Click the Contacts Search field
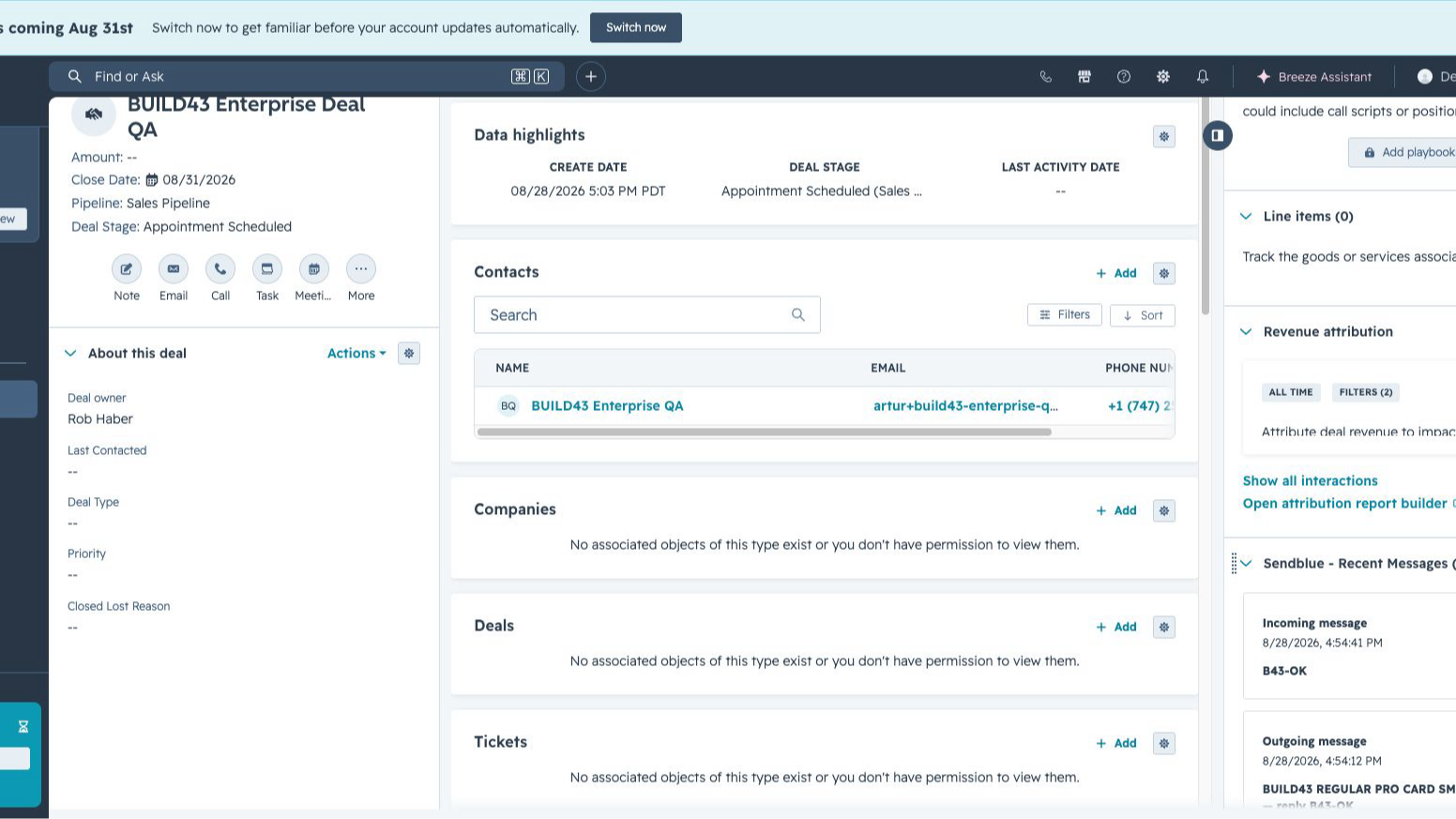1456x819 pixels. click(647, 315)
